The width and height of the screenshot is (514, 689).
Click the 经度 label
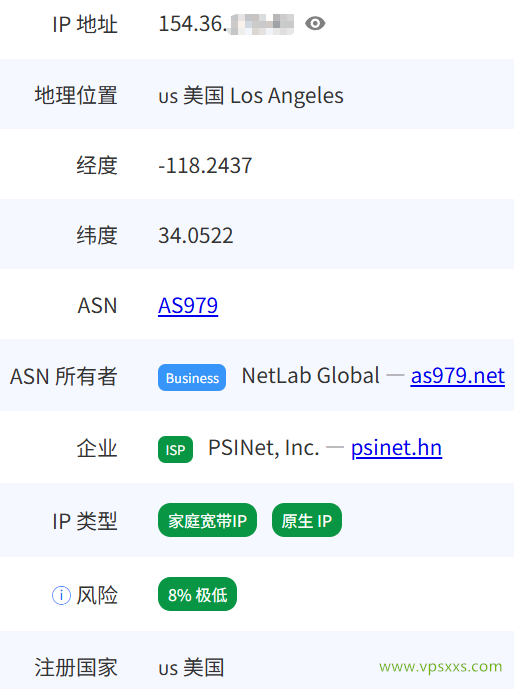point(97,166)
